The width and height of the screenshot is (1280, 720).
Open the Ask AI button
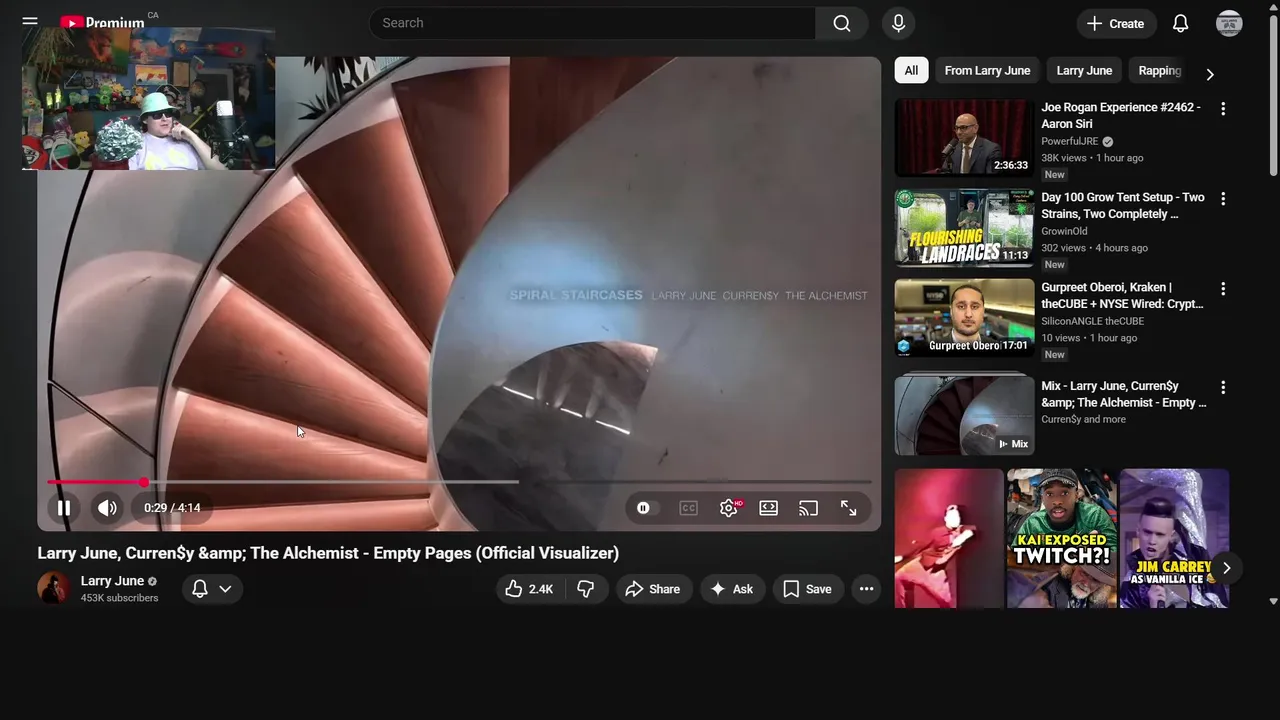[732, 589]
